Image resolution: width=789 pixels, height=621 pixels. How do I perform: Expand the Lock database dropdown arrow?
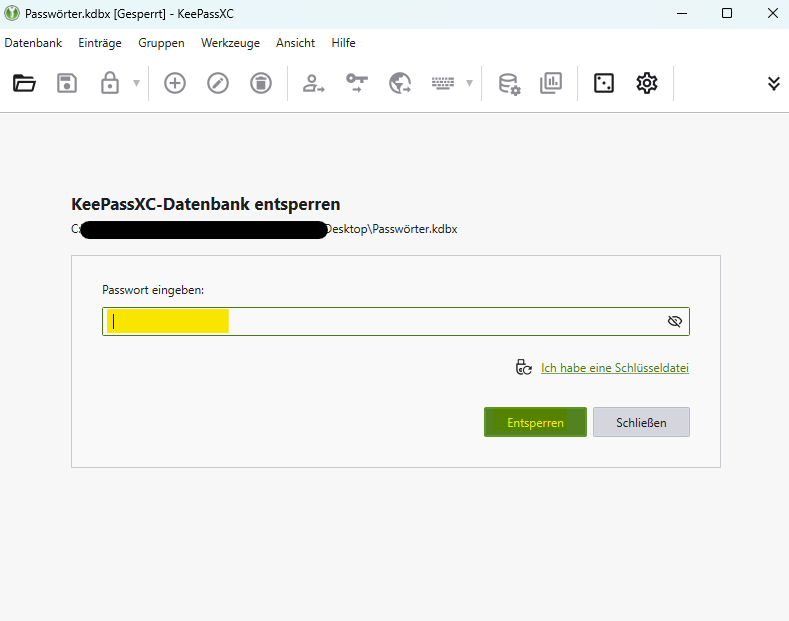pyautogui.click(x=136, y=83)
